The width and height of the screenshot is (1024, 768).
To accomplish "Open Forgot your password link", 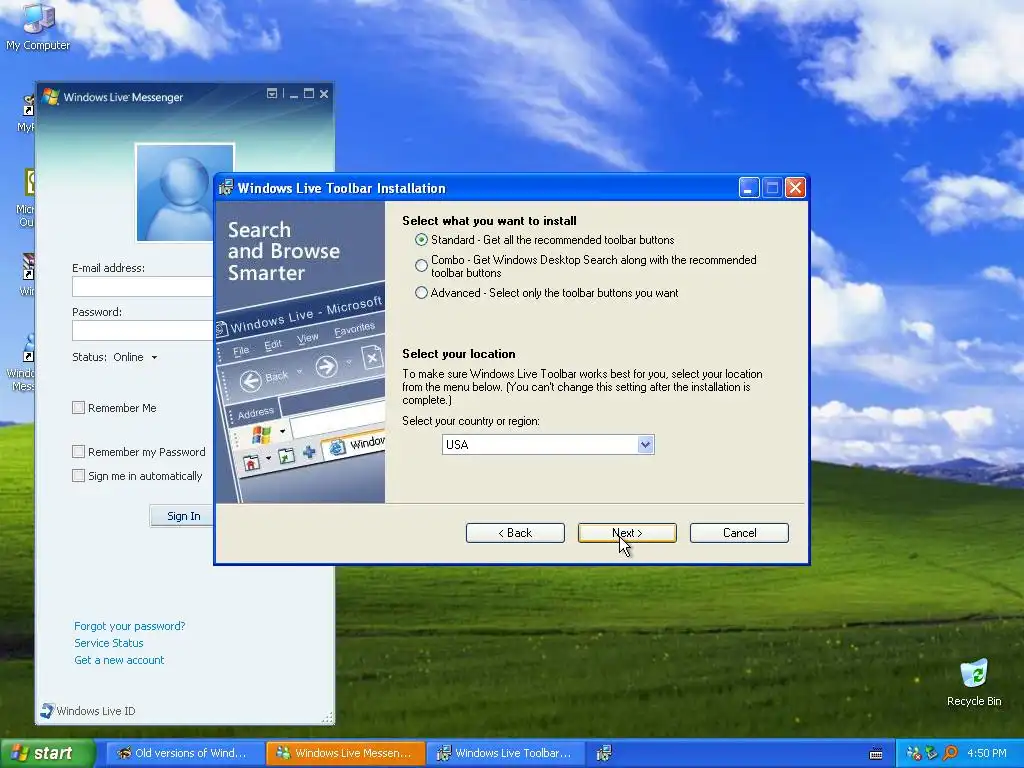I will (x=129, y=626).
